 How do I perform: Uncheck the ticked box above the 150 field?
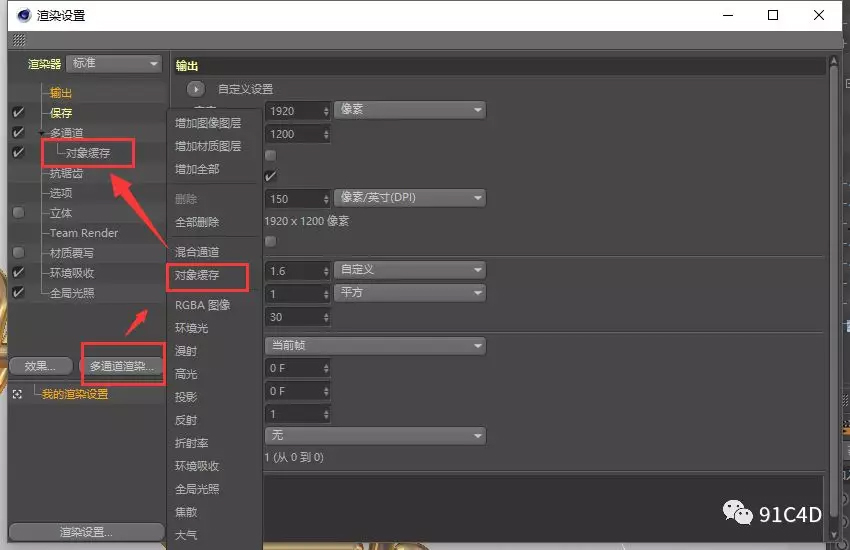coord(271,176)
